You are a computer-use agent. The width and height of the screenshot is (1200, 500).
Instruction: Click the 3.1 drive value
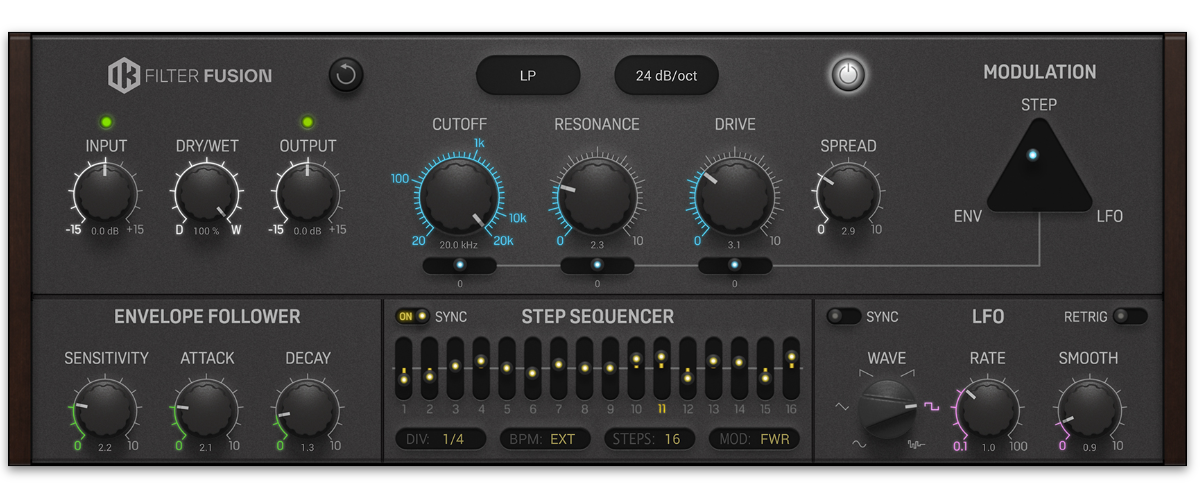point(734,244)
